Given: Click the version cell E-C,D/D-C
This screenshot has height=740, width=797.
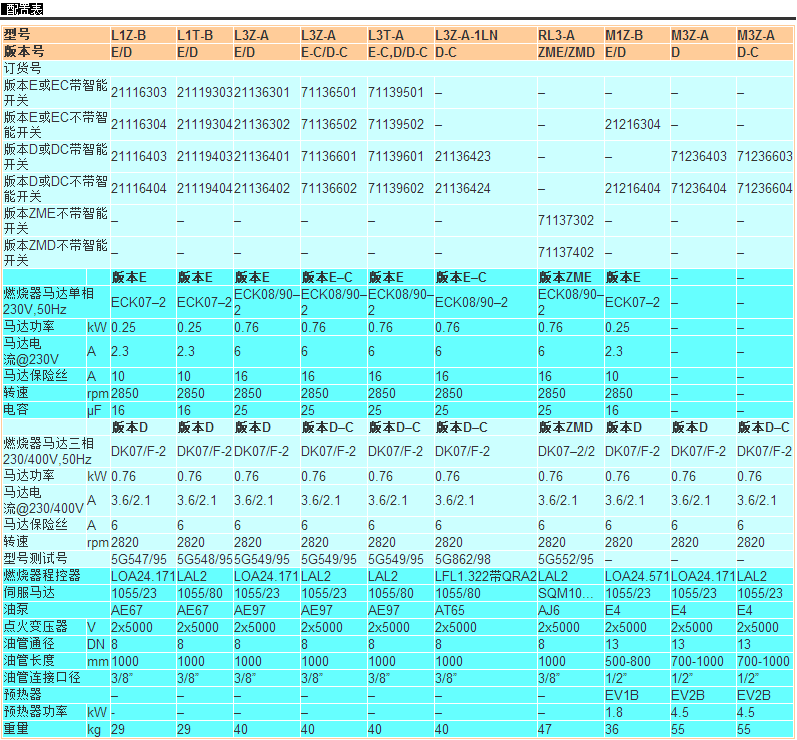Looking at the screenshot, I should (398, 52).
